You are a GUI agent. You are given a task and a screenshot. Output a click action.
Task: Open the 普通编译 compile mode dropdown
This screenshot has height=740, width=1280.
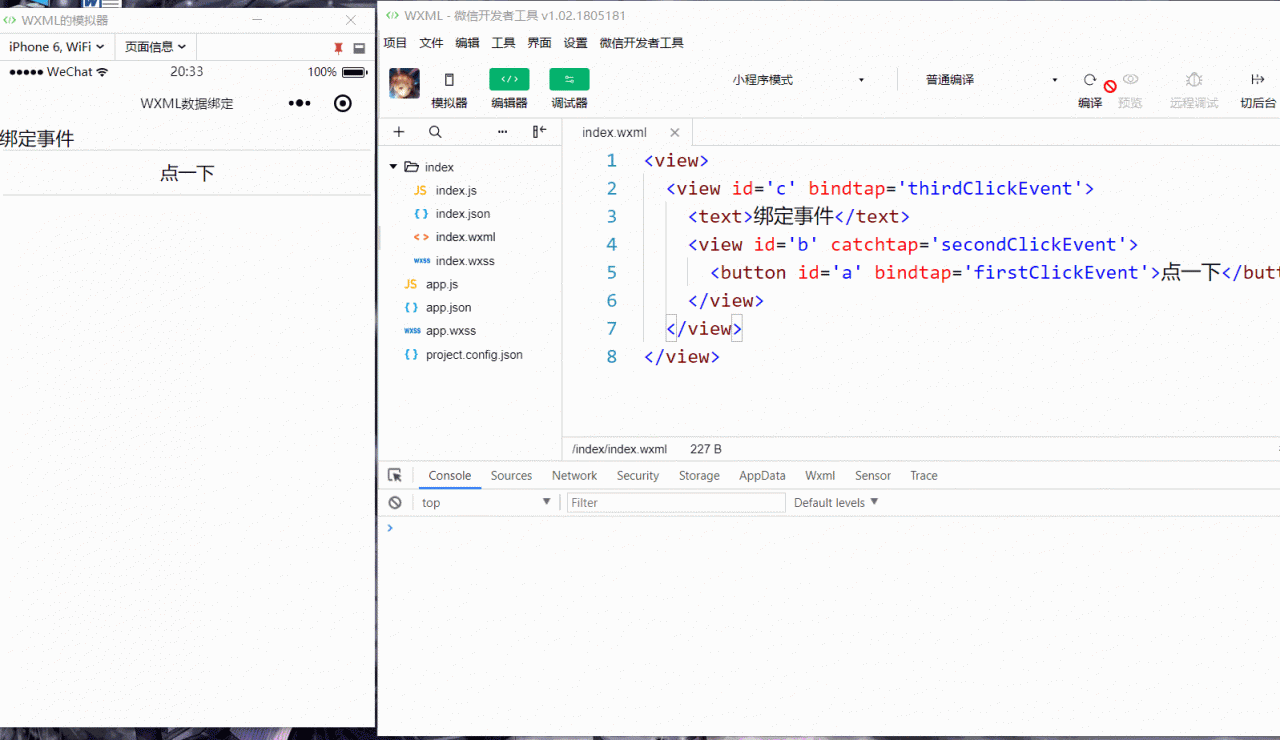pyautogui.click(x=990, y=80)
